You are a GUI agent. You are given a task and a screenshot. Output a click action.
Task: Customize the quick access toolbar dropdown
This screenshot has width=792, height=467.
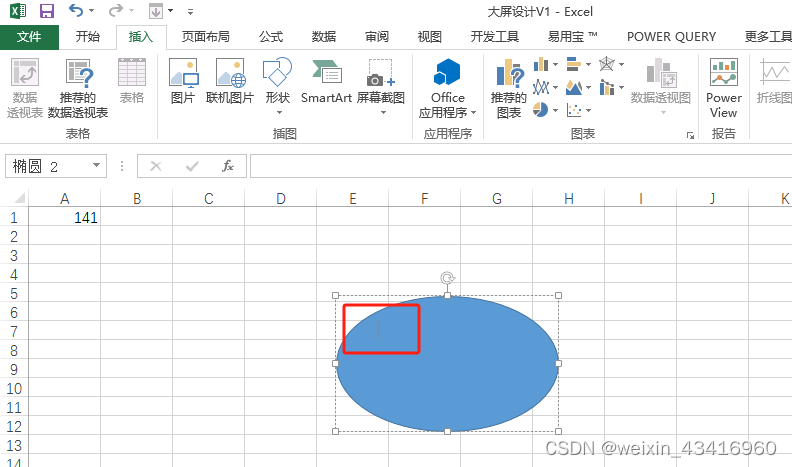click(x=190, y=11)
